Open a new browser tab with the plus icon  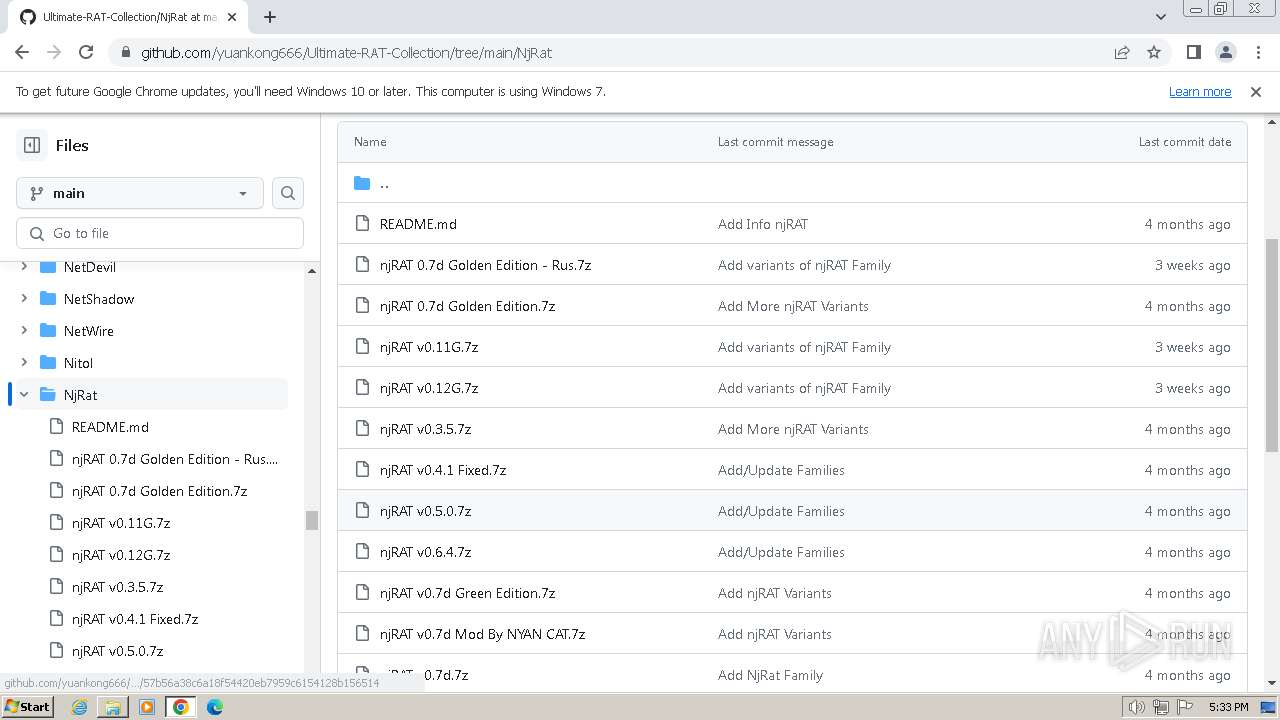click(x=270, y=17)
